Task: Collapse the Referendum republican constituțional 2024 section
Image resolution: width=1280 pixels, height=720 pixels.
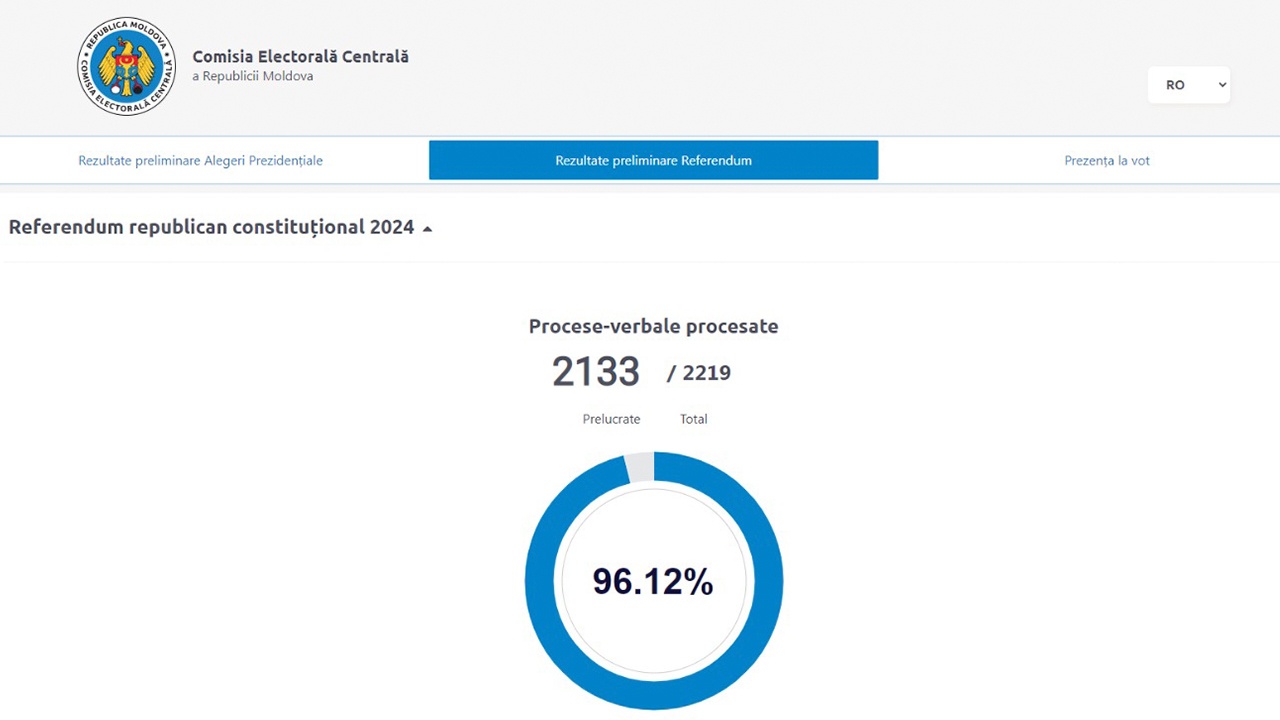Action: 220,227
